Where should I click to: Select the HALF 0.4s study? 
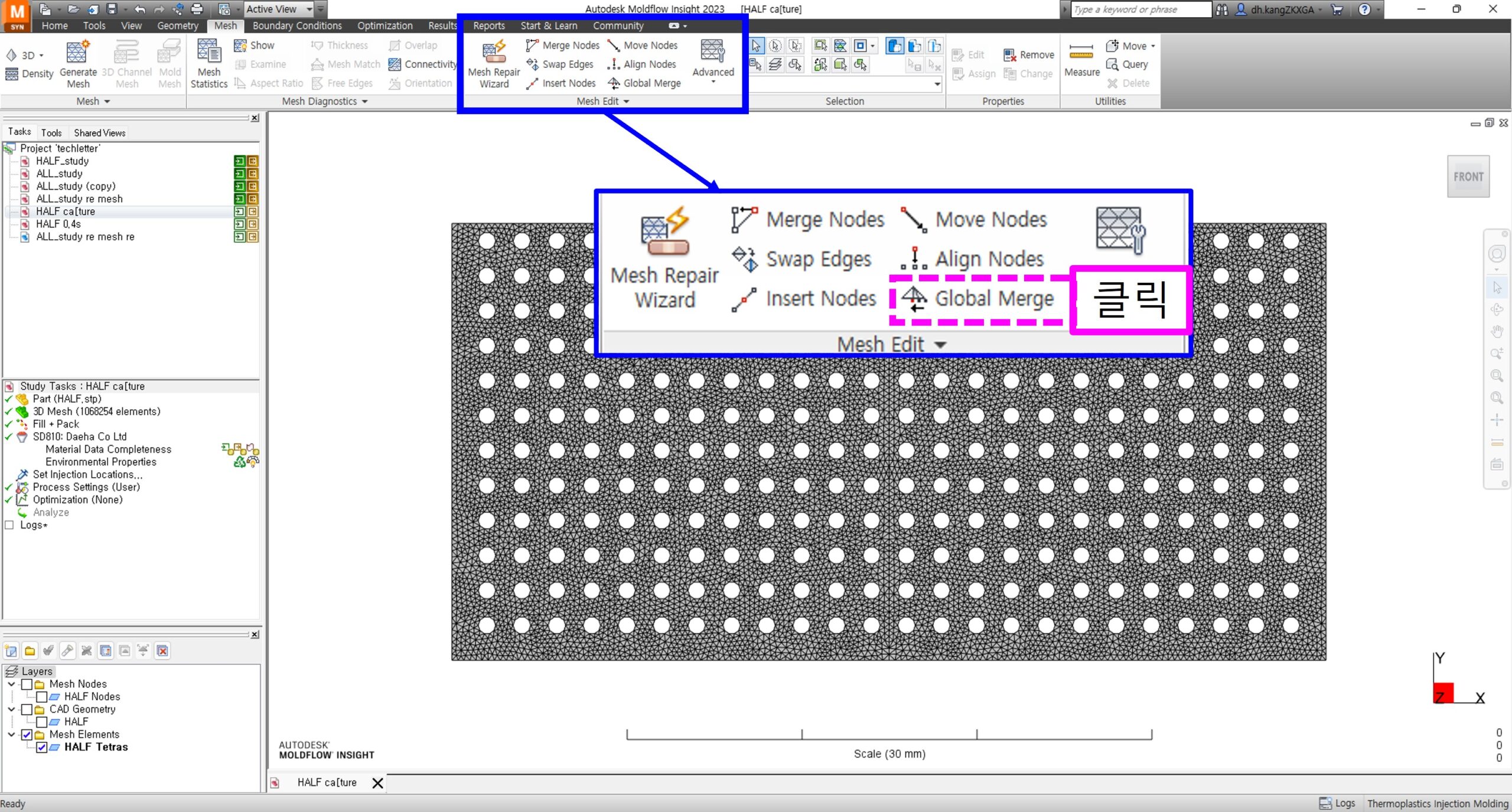tap(58, 224)
